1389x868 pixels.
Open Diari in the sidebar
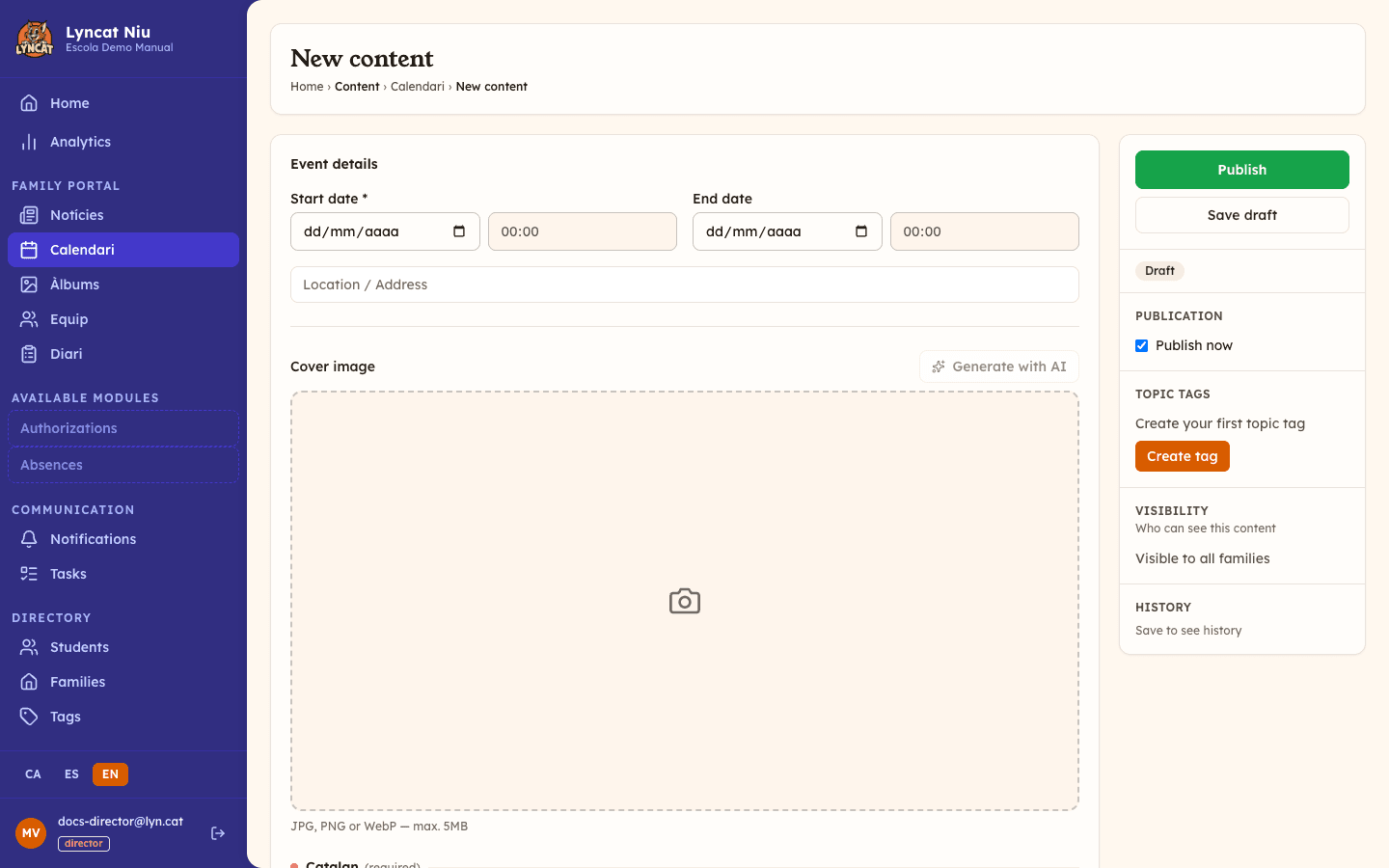coord(123,354)
